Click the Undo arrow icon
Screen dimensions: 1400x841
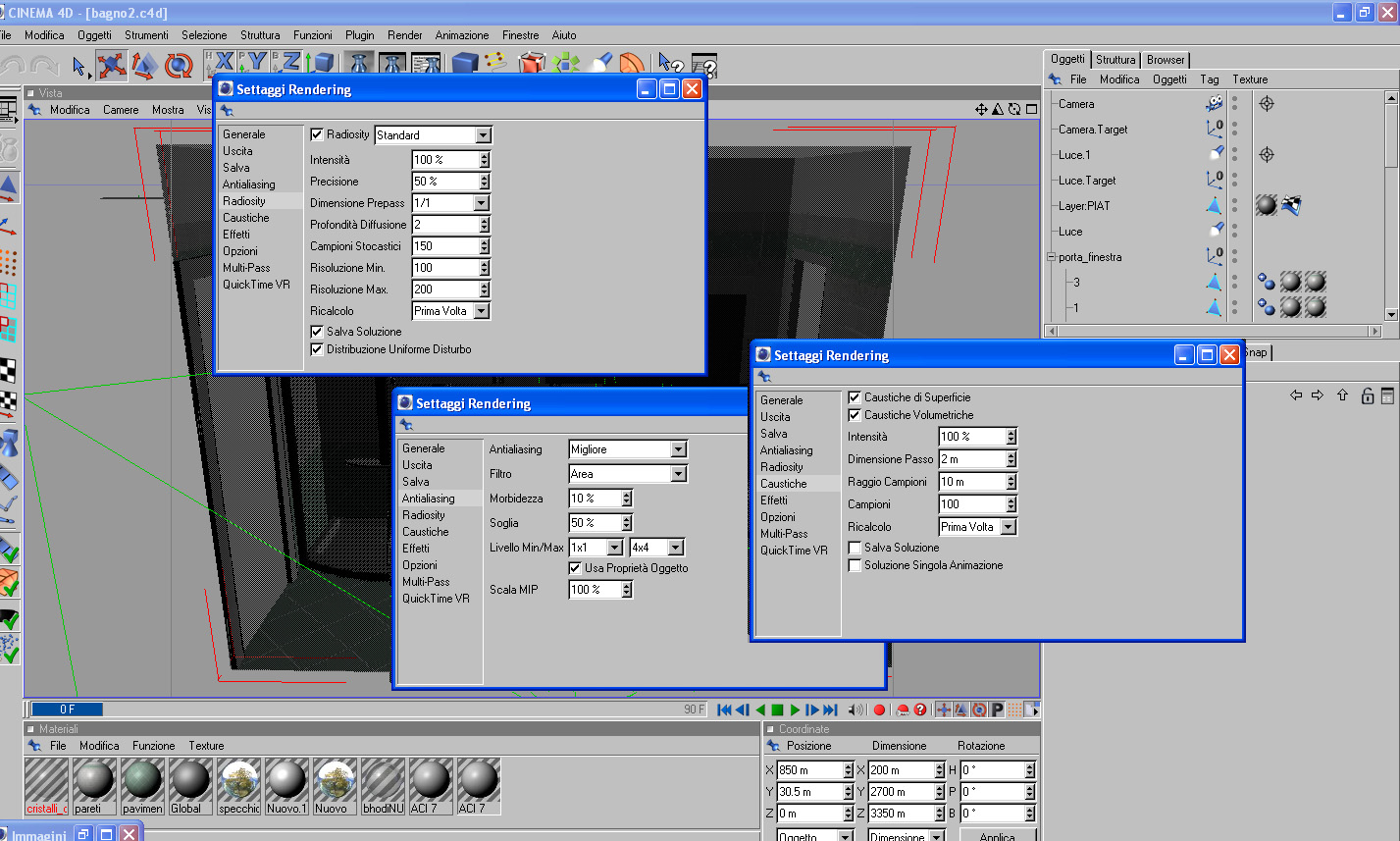12,66
